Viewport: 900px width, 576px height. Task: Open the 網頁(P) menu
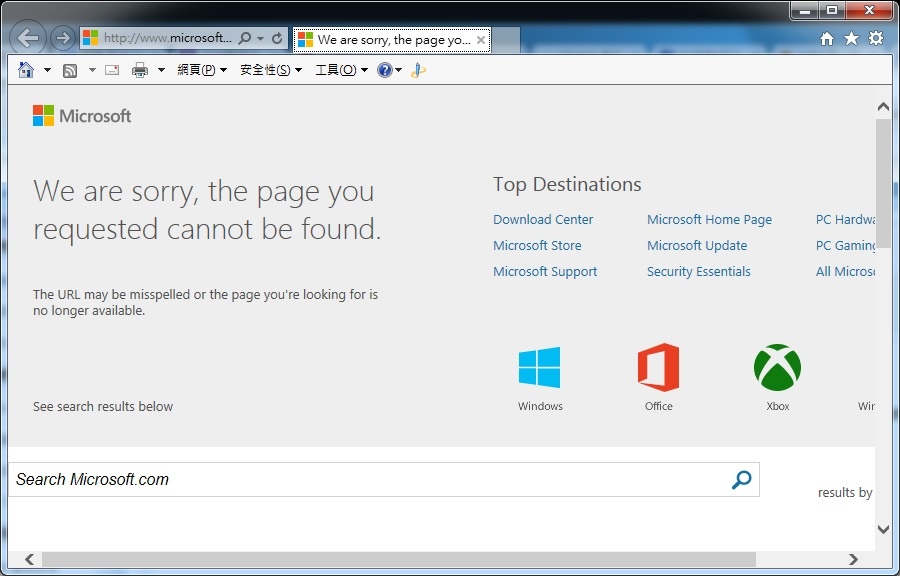[x=202, y=70]
